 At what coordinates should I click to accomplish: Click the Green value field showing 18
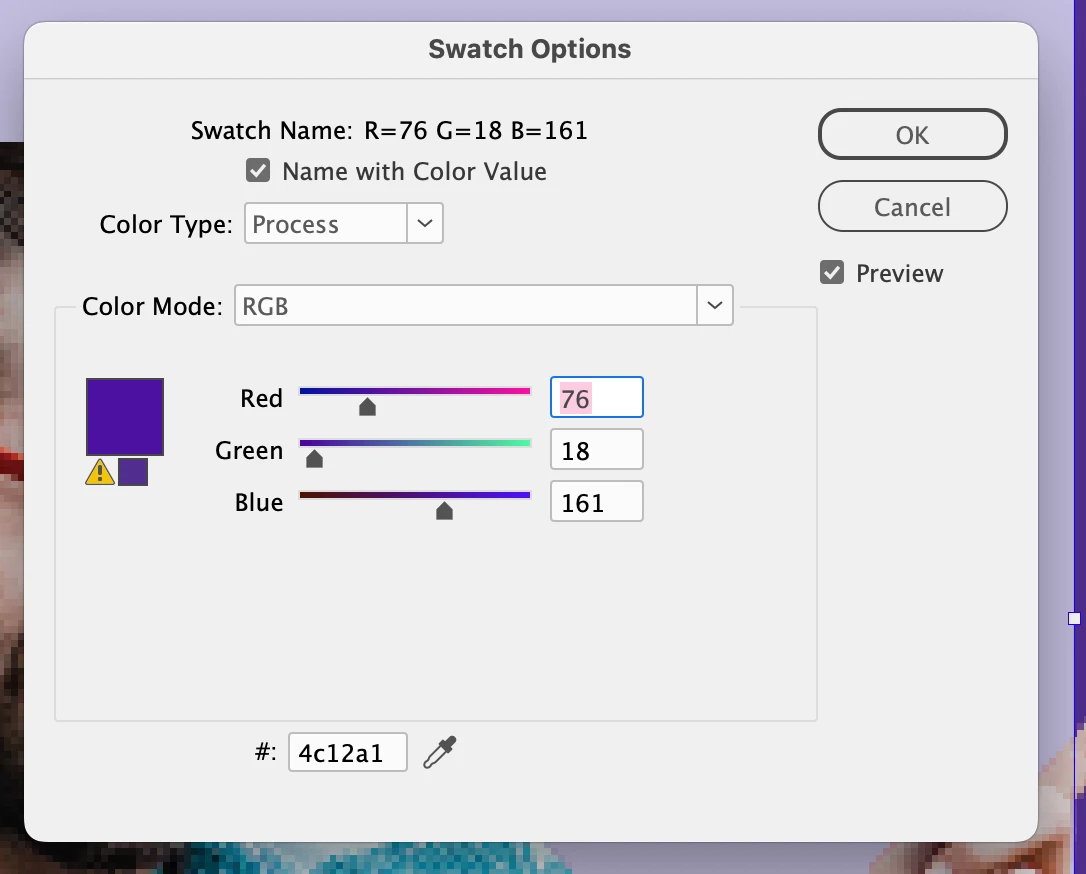click(x=596, y=450)
